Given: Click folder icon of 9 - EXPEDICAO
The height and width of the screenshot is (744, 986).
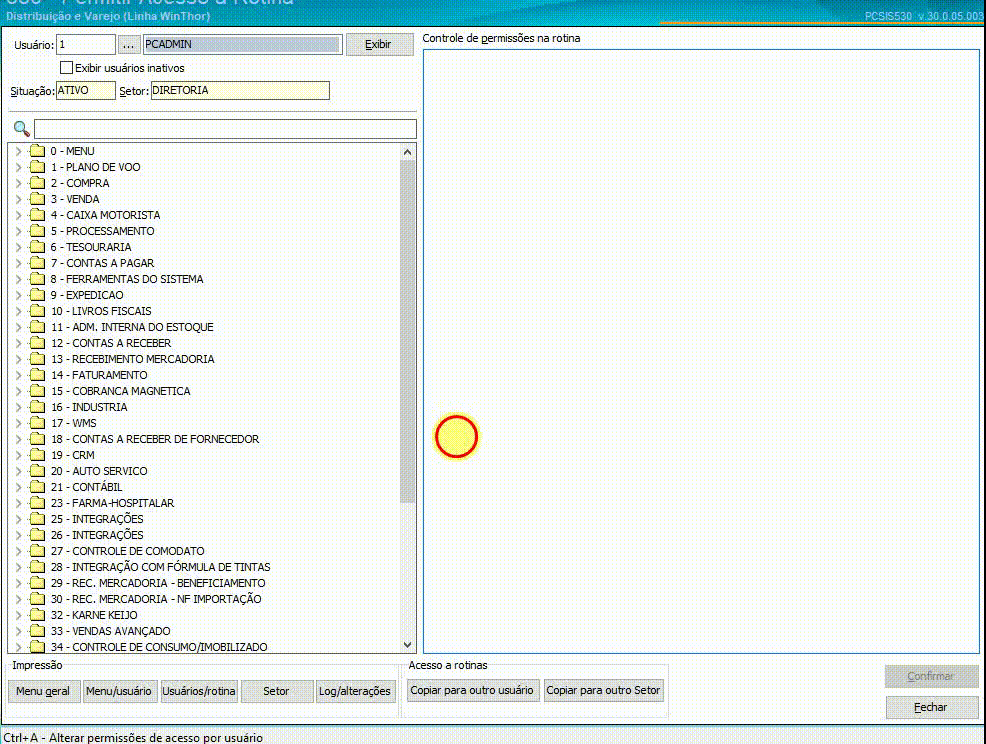Looking at the screenshot, I should (38, 295).
